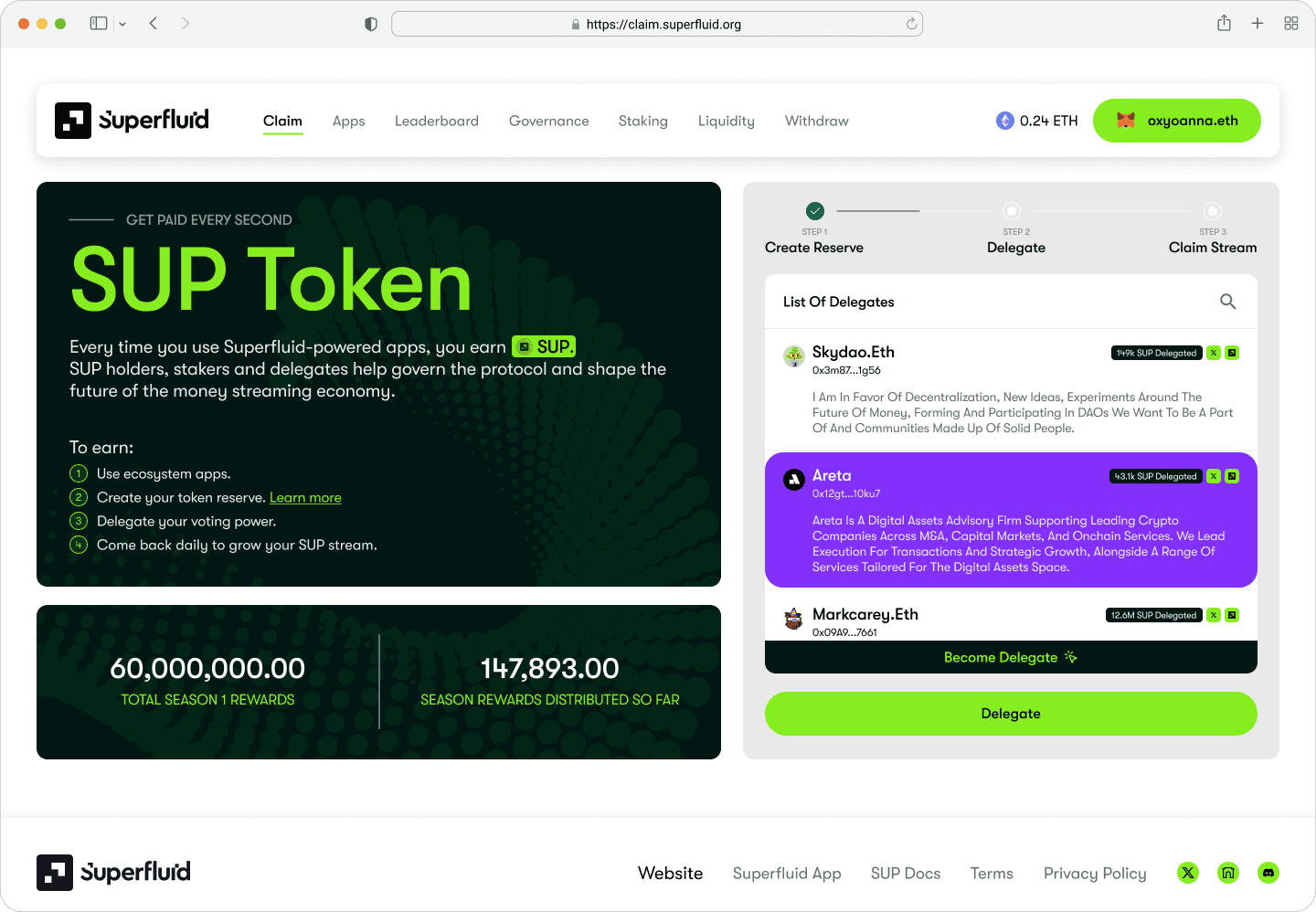Open the middle green social icon in footer
1316x912 pixels.
[x=1228, y=873]
